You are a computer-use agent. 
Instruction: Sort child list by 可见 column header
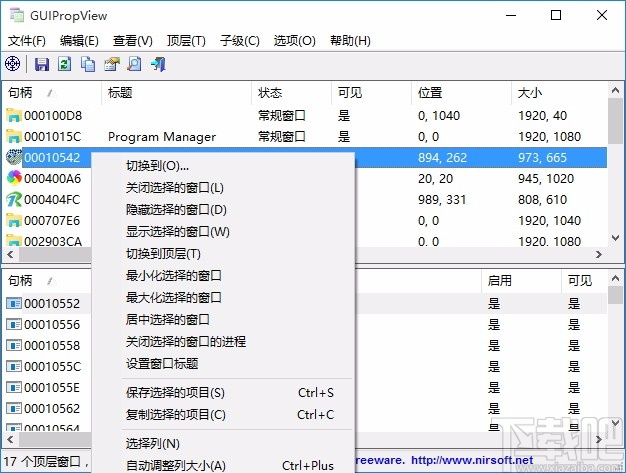point(584,281)
